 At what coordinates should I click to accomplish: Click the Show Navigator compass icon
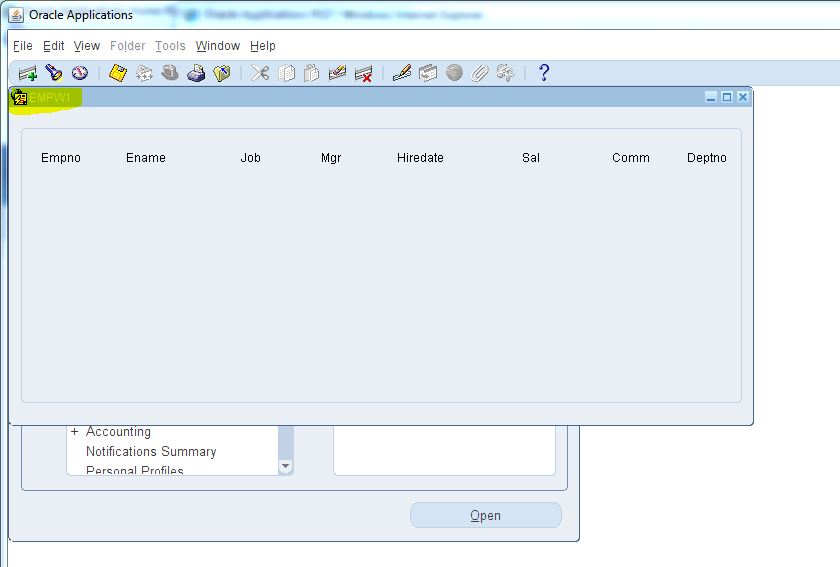[80, 72]
